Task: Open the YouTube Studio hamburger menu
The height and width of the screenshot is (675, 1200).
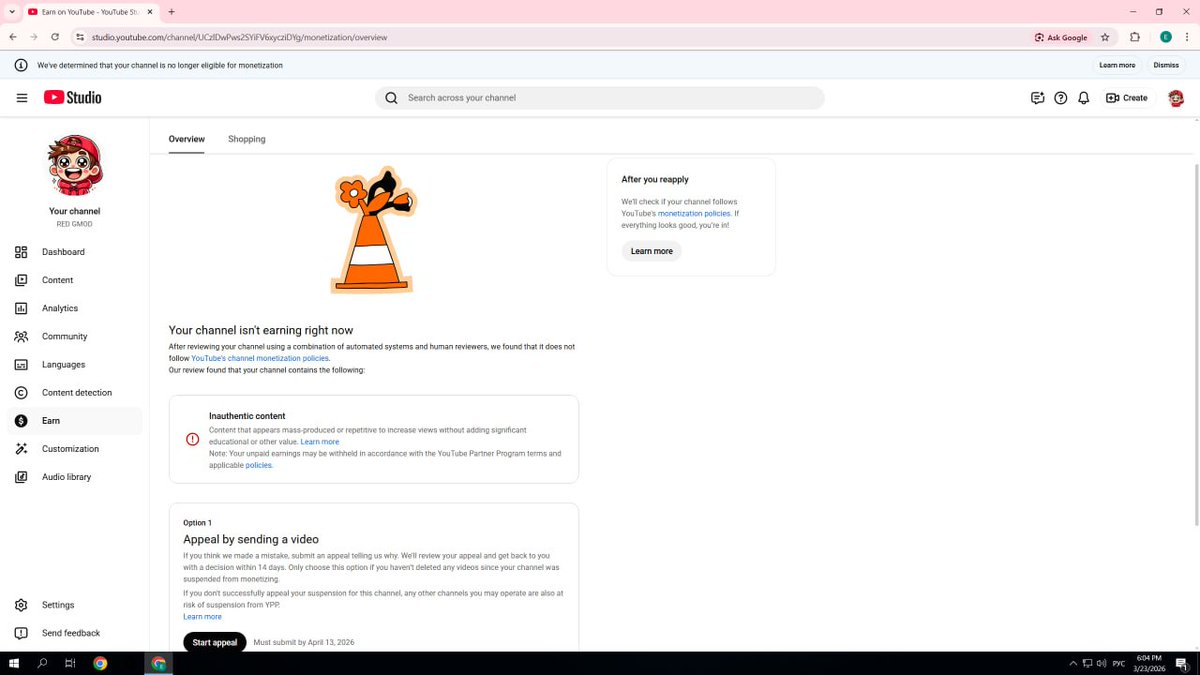Action: pyautogui.click(x=21, y=98)
